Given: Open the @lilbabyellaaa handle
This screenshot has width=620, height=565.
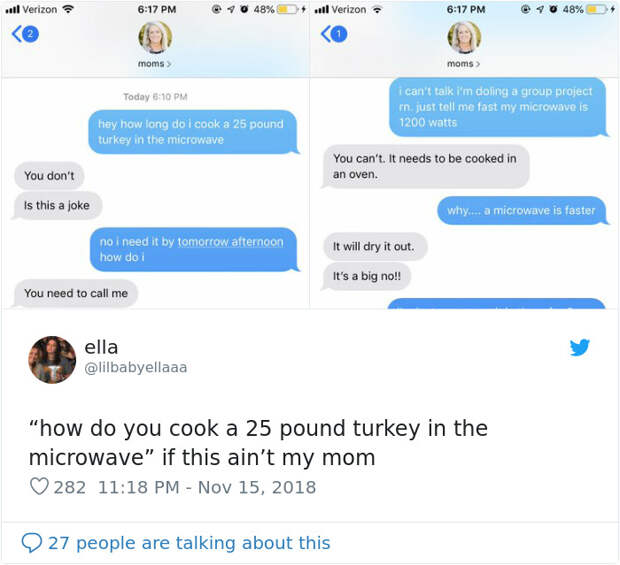Looking at the screenshot, I should (x=136, y=367).
